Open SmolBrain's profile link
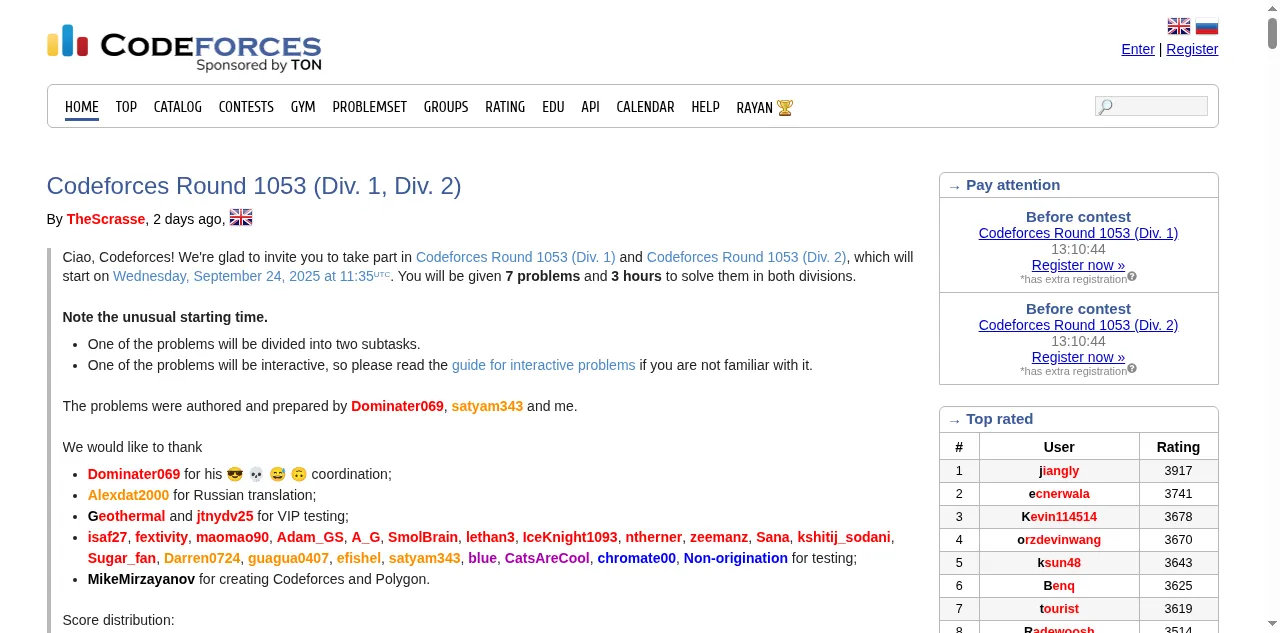This screenshot has width=1280, height=633. pos(423,537)
